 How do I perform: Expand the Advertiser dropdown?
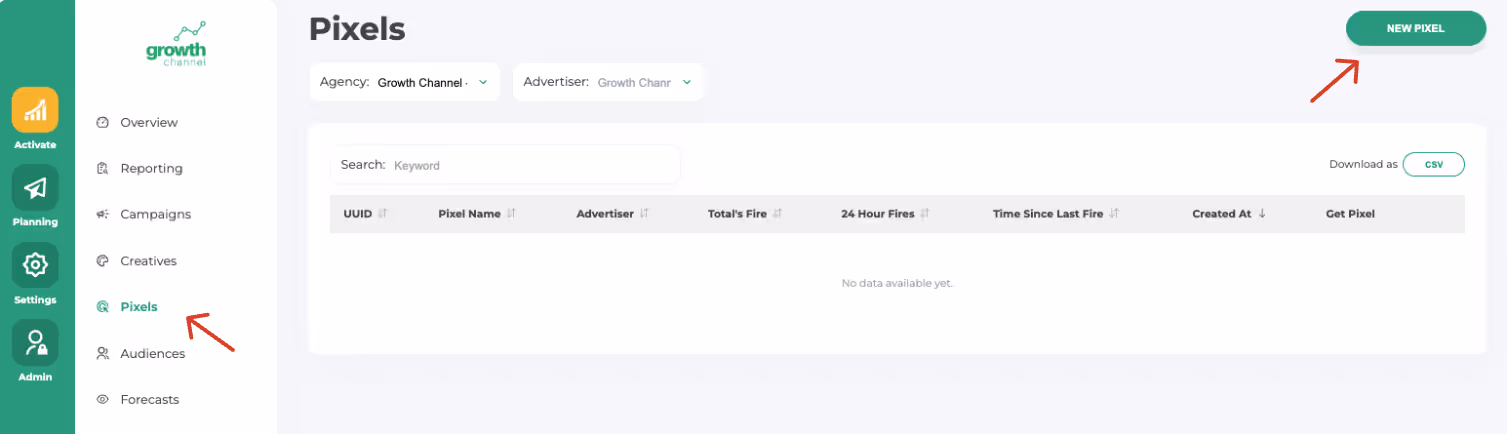[x=608, y=82]
